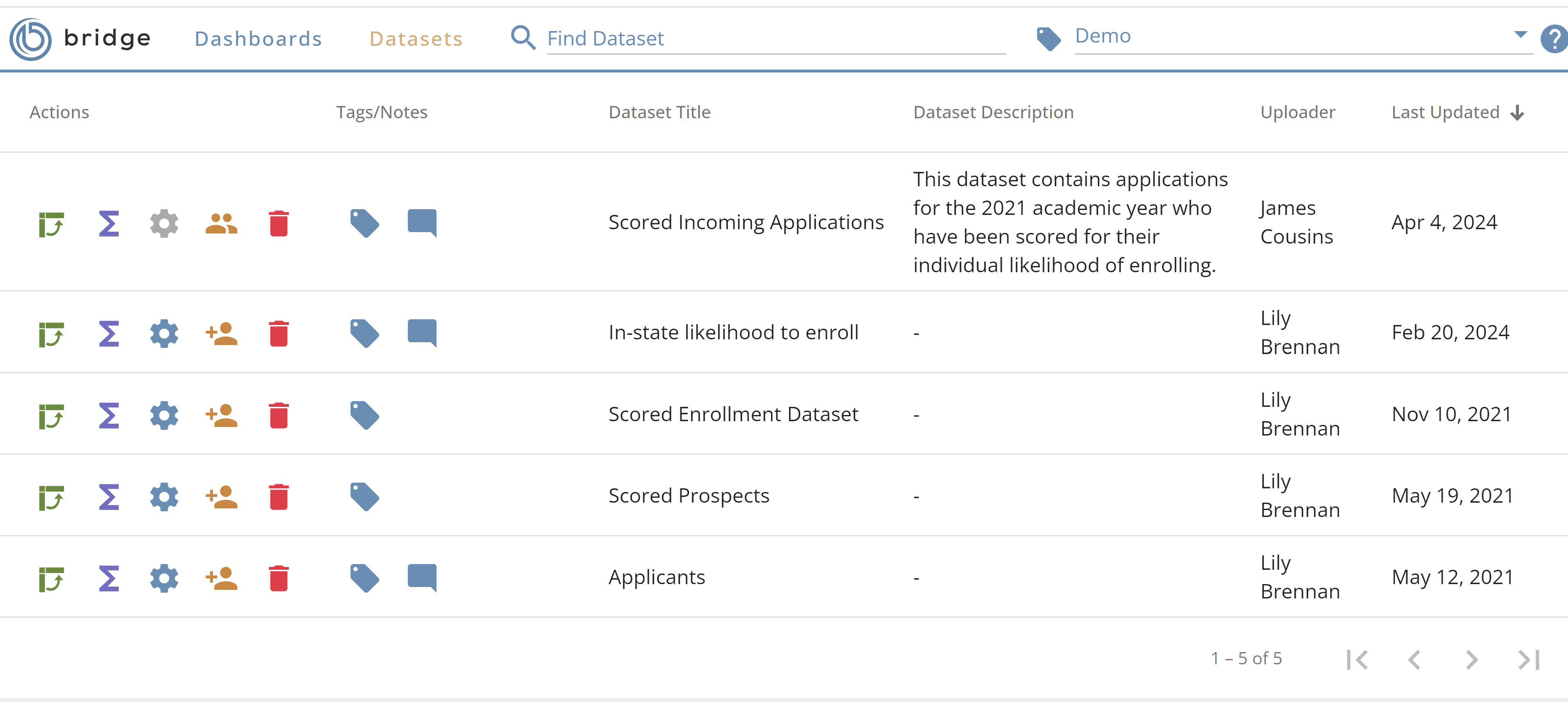Edit tags for Applicants dataset
This screenshot has width=1568, height=702.
point(364,578)
